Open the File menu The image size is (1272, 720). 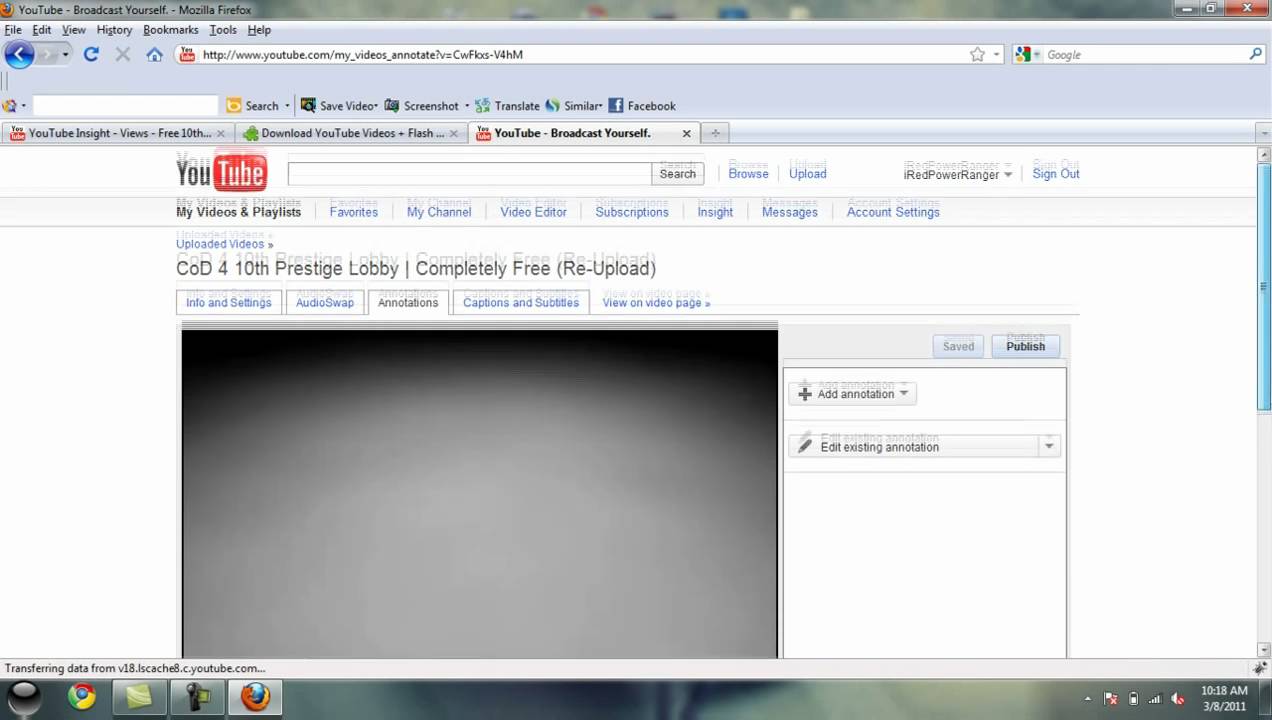click(x=13, y=30)
